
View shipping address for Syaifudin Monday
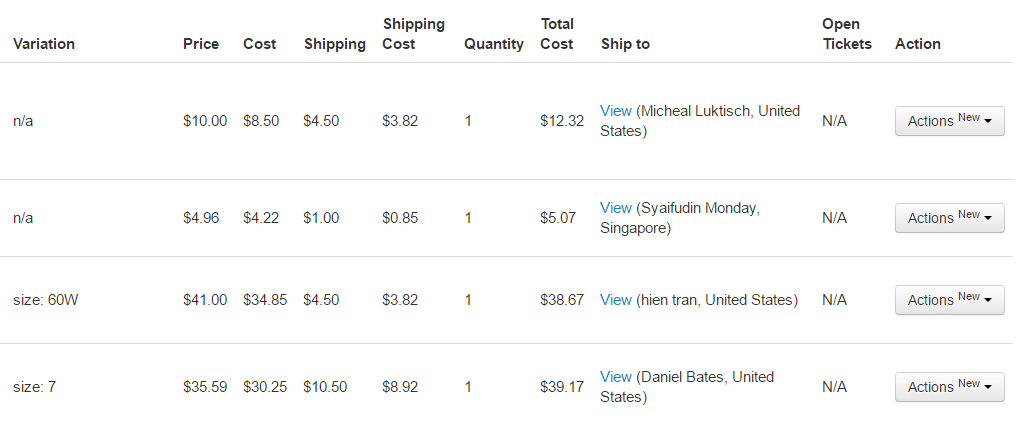[616, 208]
